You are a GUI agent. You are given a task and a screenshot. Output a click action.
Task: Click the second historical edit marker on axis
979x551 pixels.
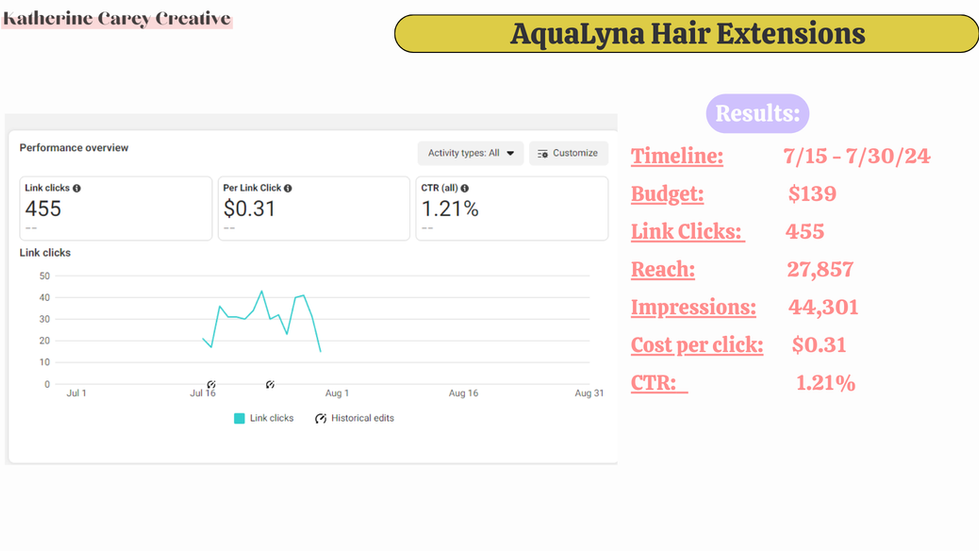tap(270, 384)
